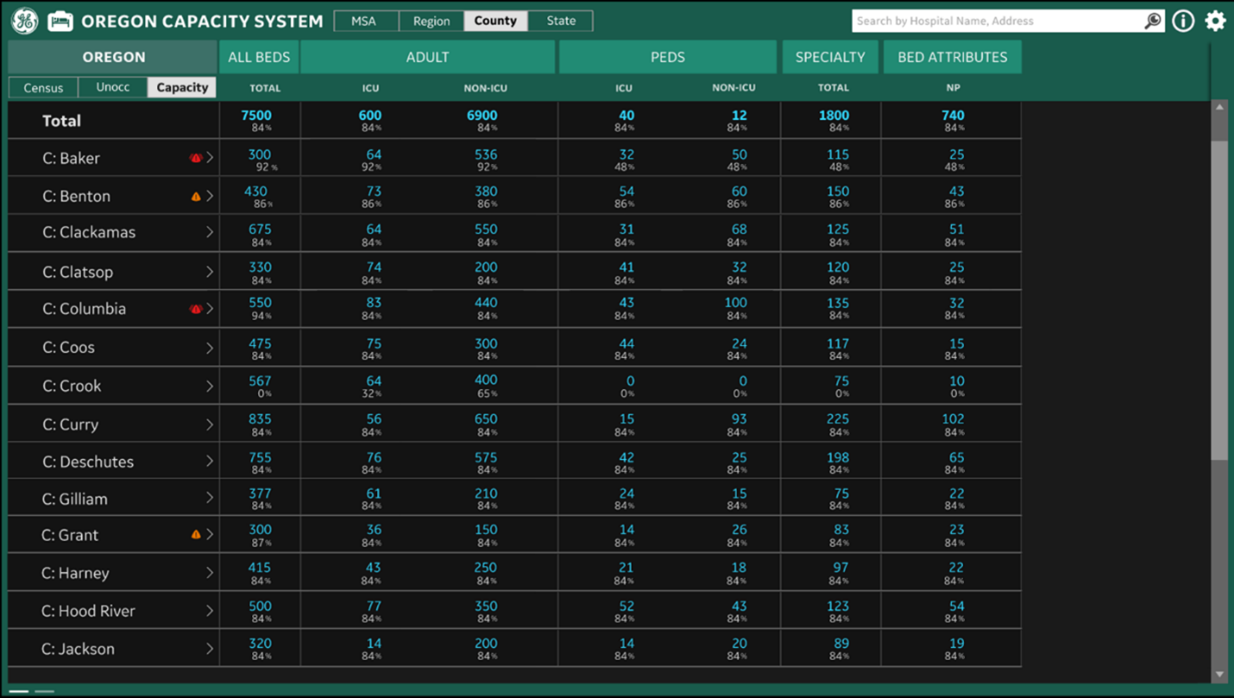Select the Census toggle

point(43,88)
